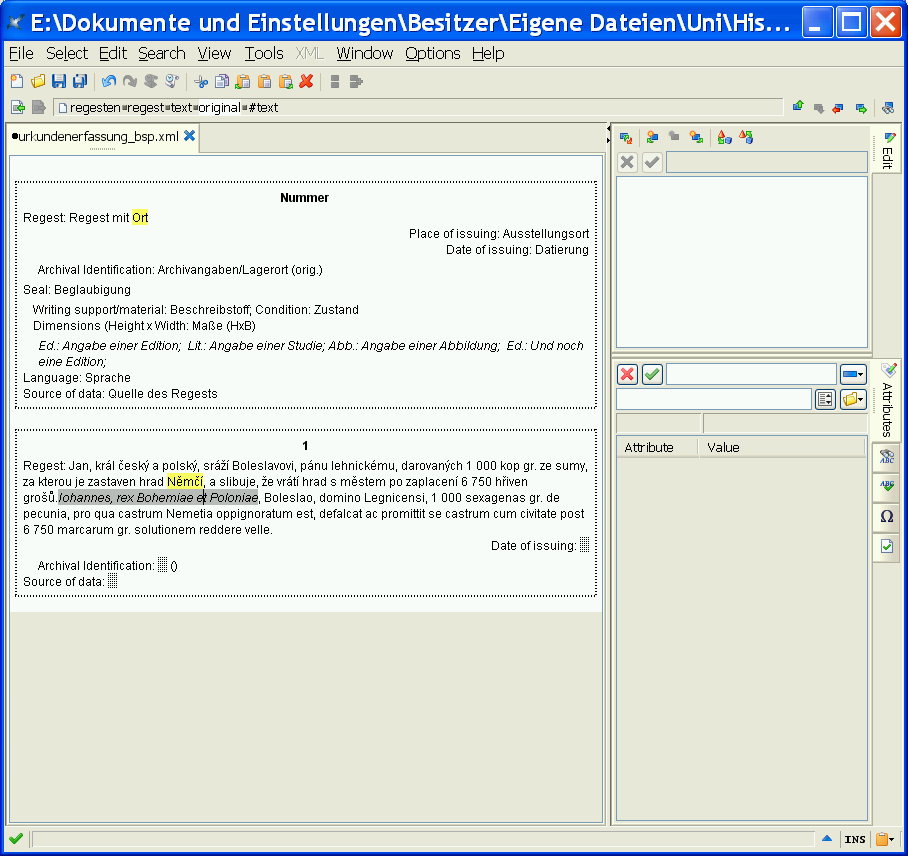Open the ABC spell check side tab
This screenshot has height=856, width=908.
[x=887, y=487]
